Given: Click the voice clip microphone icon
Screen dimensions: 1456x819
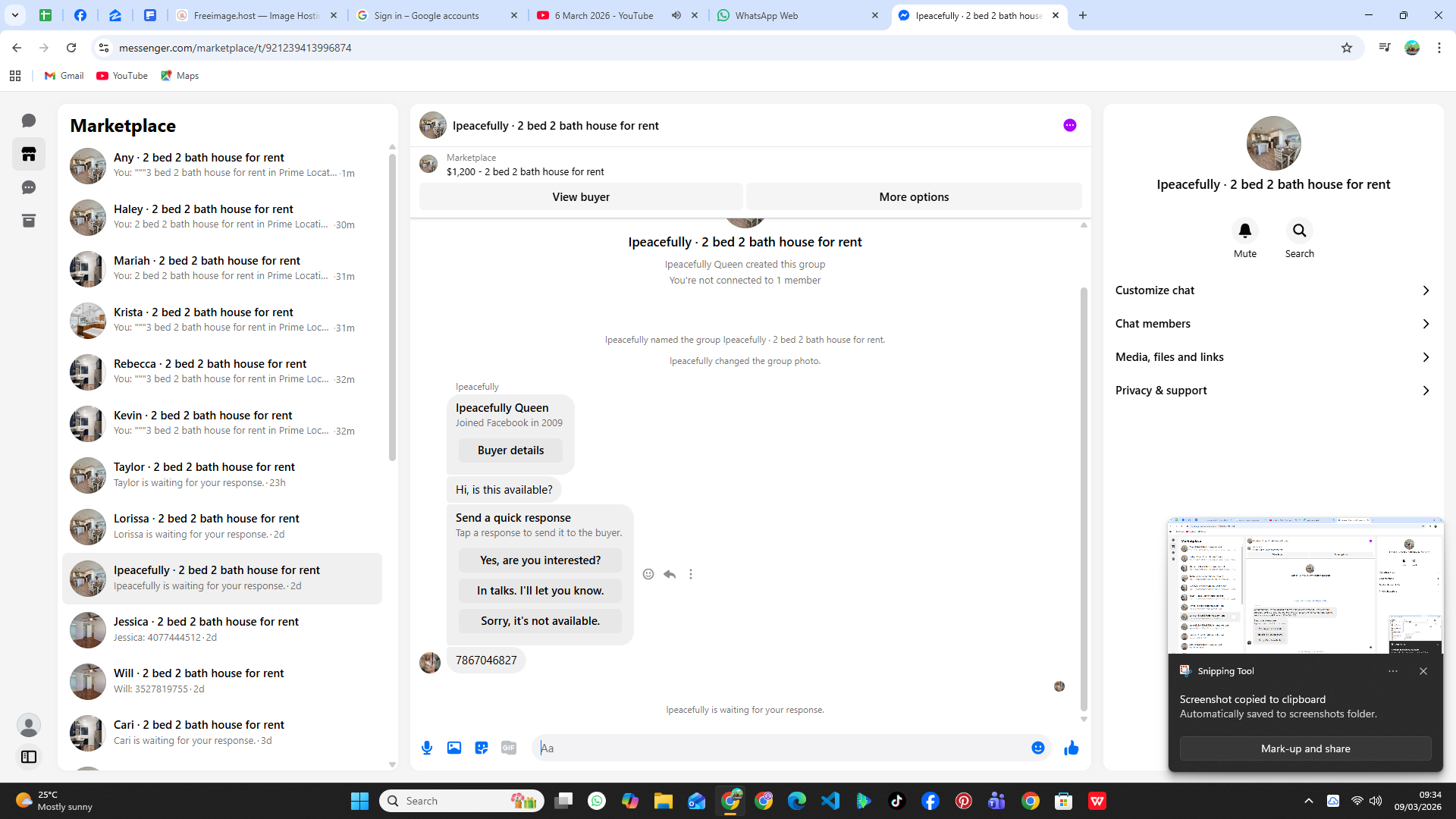Looking at the screenshot, I should click(x=427, y=748).
